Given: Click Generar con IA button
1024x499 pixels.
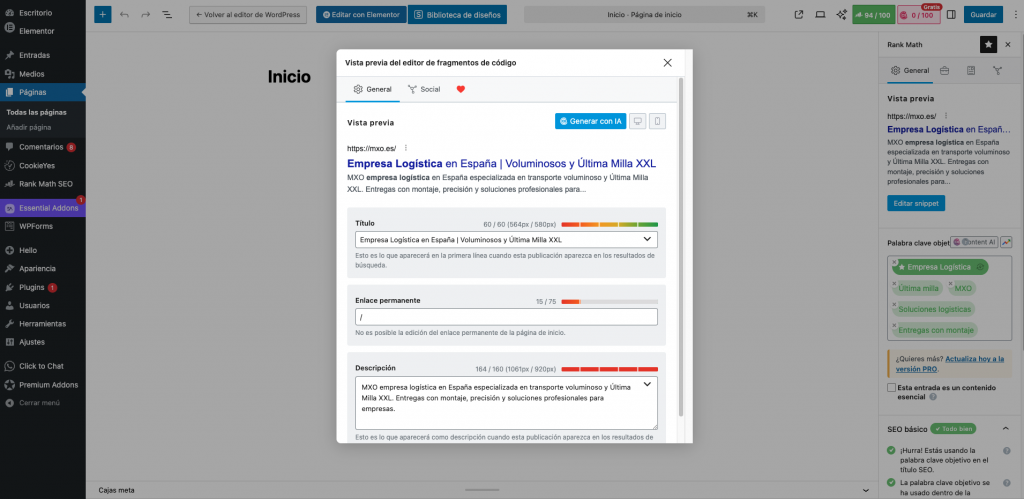Looking at the screenshot, I should click(x=590, y=121).
